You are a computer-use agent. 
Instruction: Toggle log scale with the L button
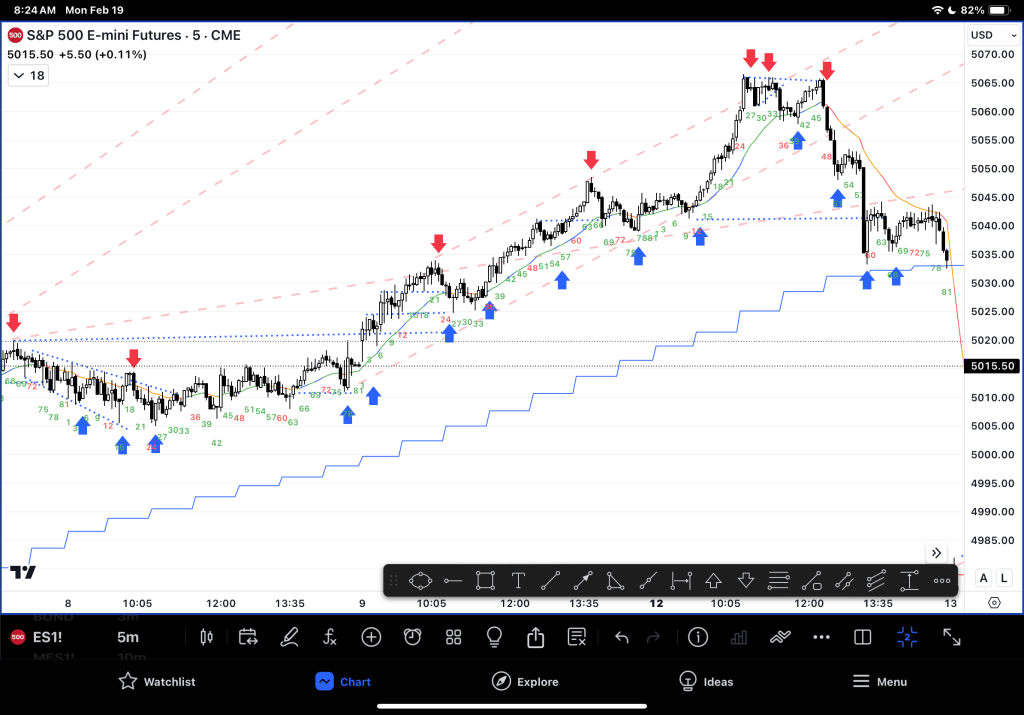click(x=1003, y=578)
